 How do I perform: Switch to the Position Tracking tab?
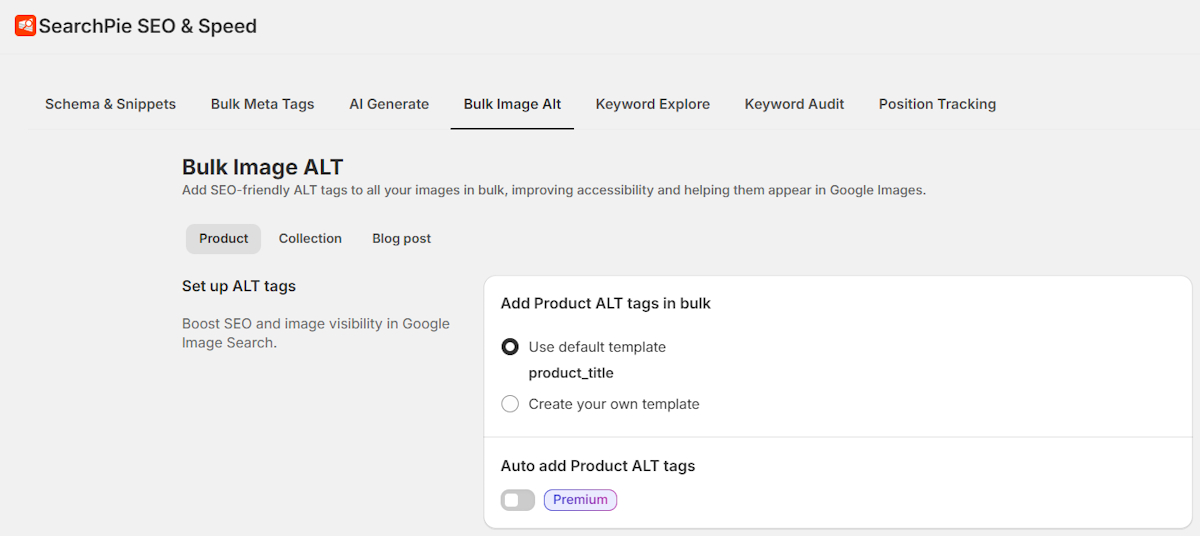tap(937, 104)
